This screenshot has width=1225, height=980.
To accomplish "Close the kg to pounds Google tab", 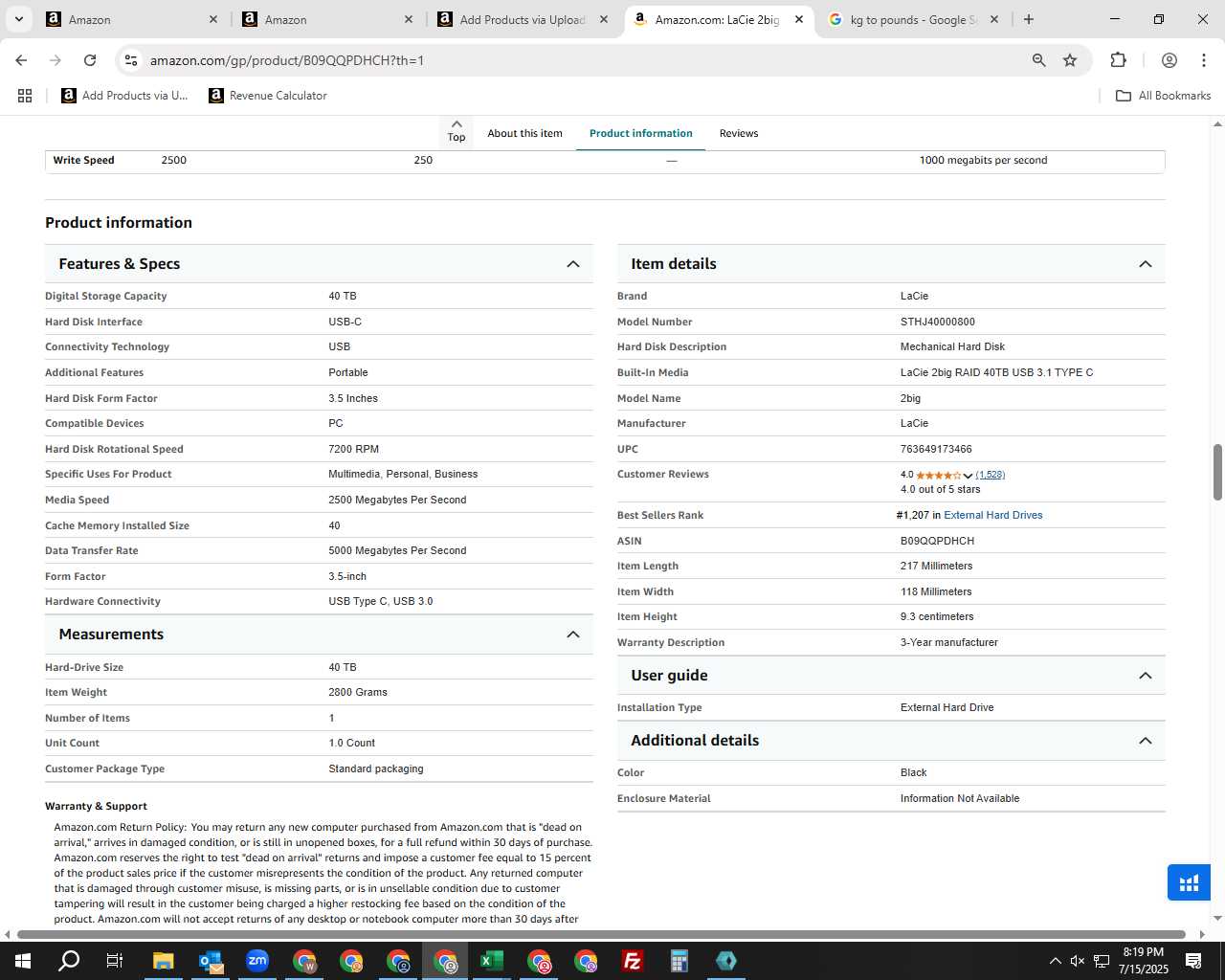I will pos(994,19).
